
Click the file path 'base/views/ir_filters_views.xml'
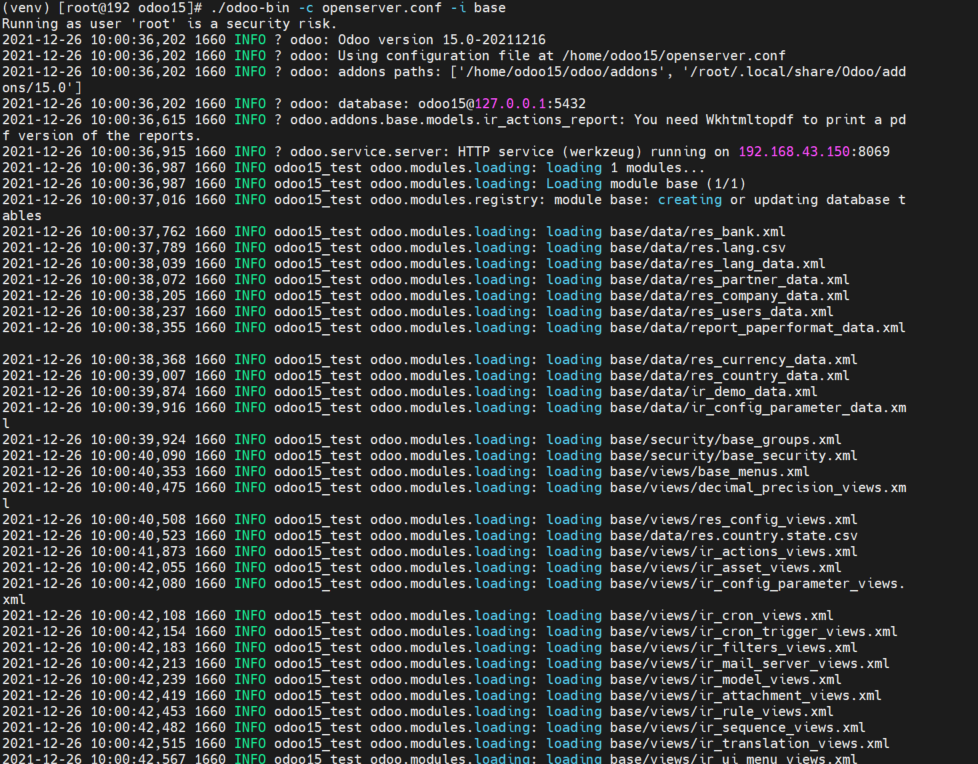(734, 648)
